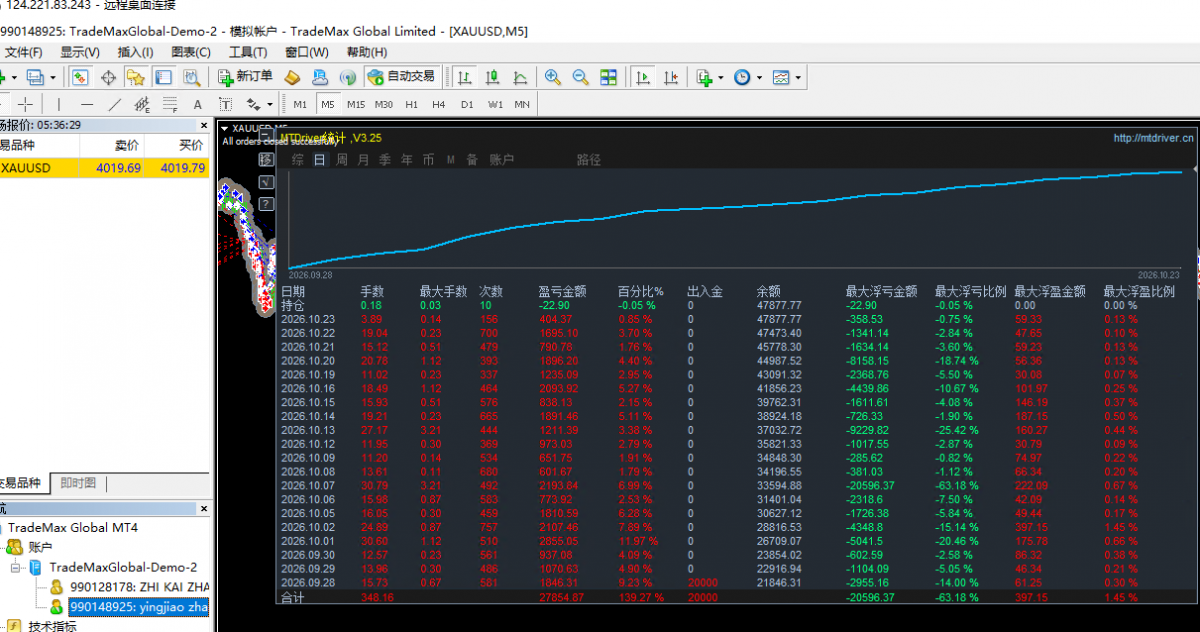The height and width of the screenshot is (632, 1200).
Task: Toggle the 自动交易 auto trading button
Action: pyautogui.click(x=401, y=77)
